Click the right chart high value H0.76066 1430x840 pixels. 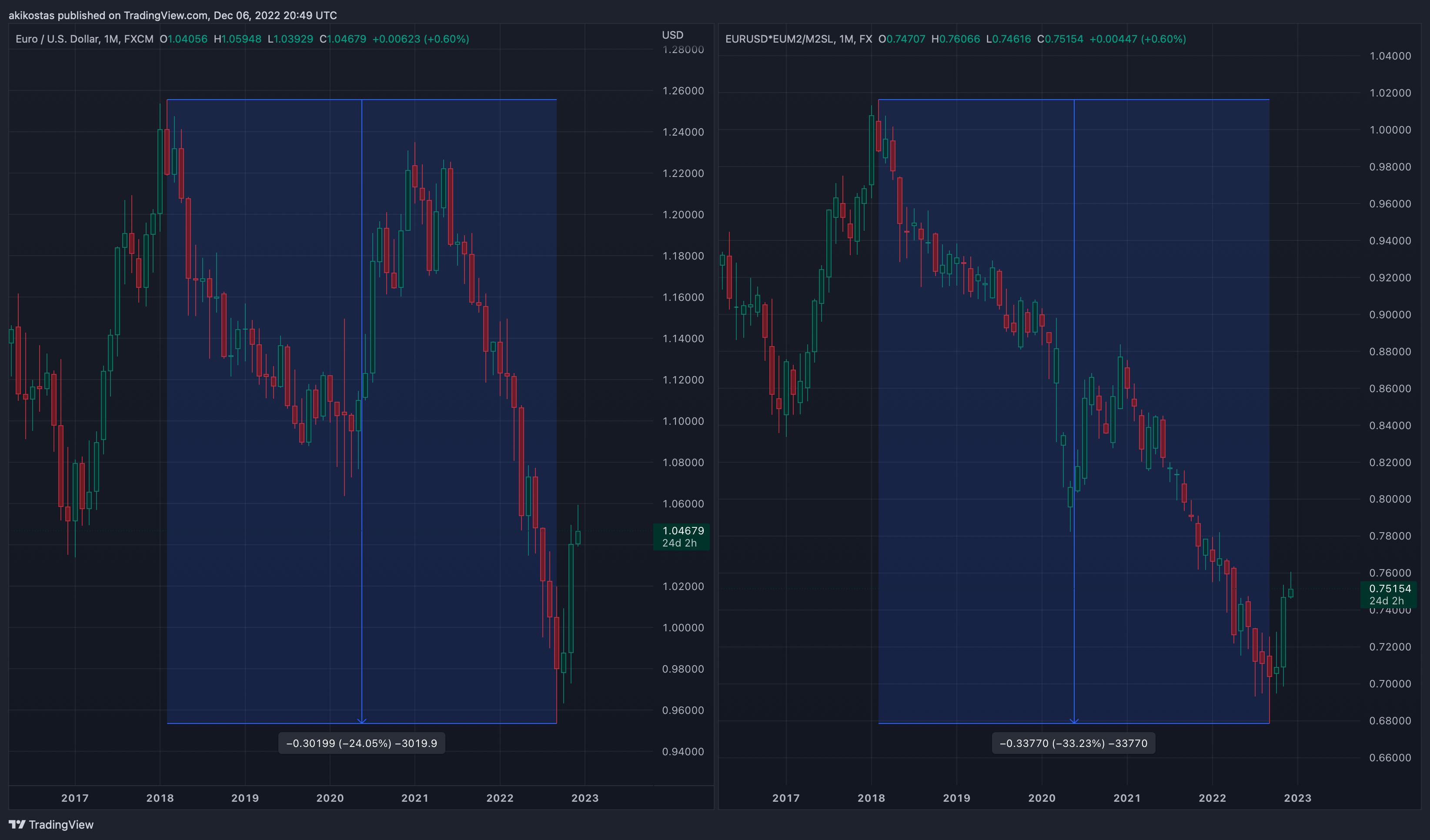[956, 39]
